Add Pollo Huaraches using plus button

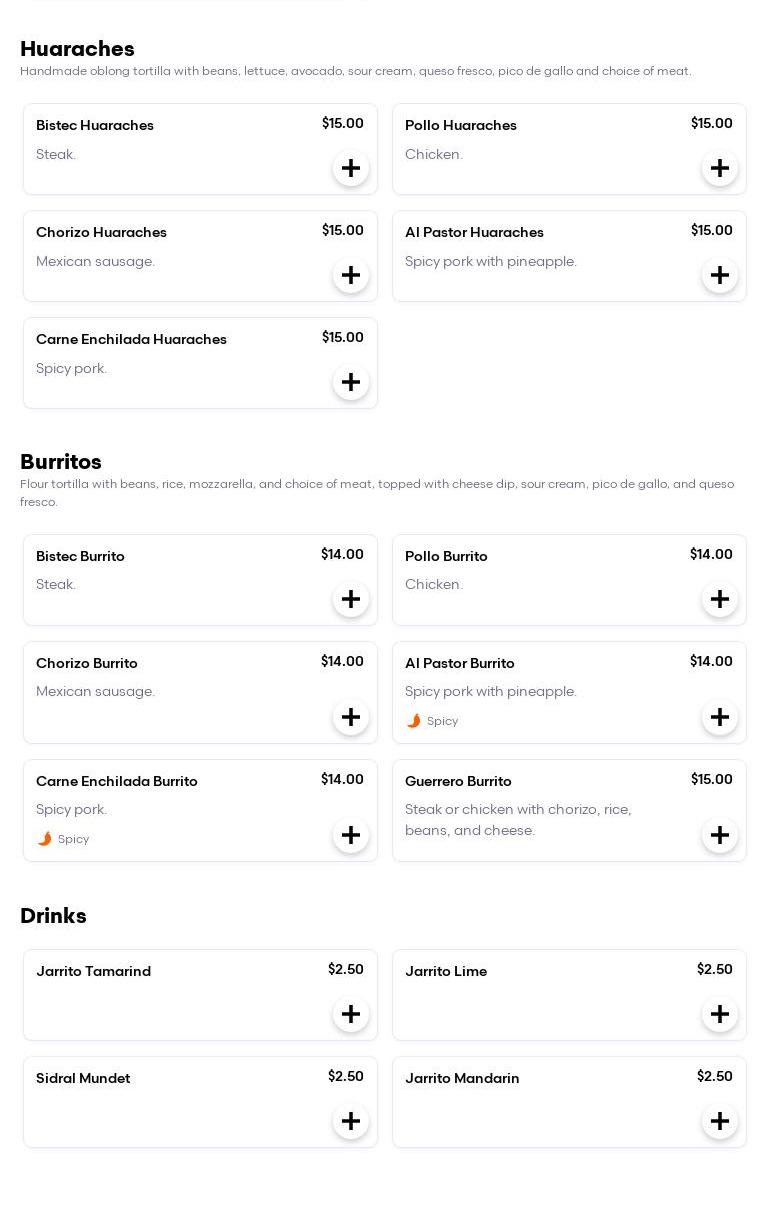pos(720,168)
